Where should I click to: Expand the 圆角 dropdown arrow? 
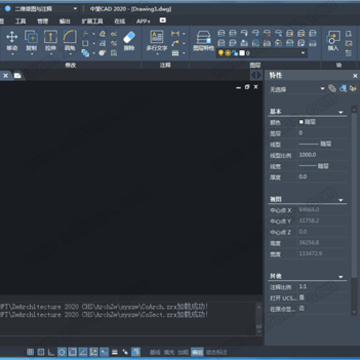click(x=70, y=54)
